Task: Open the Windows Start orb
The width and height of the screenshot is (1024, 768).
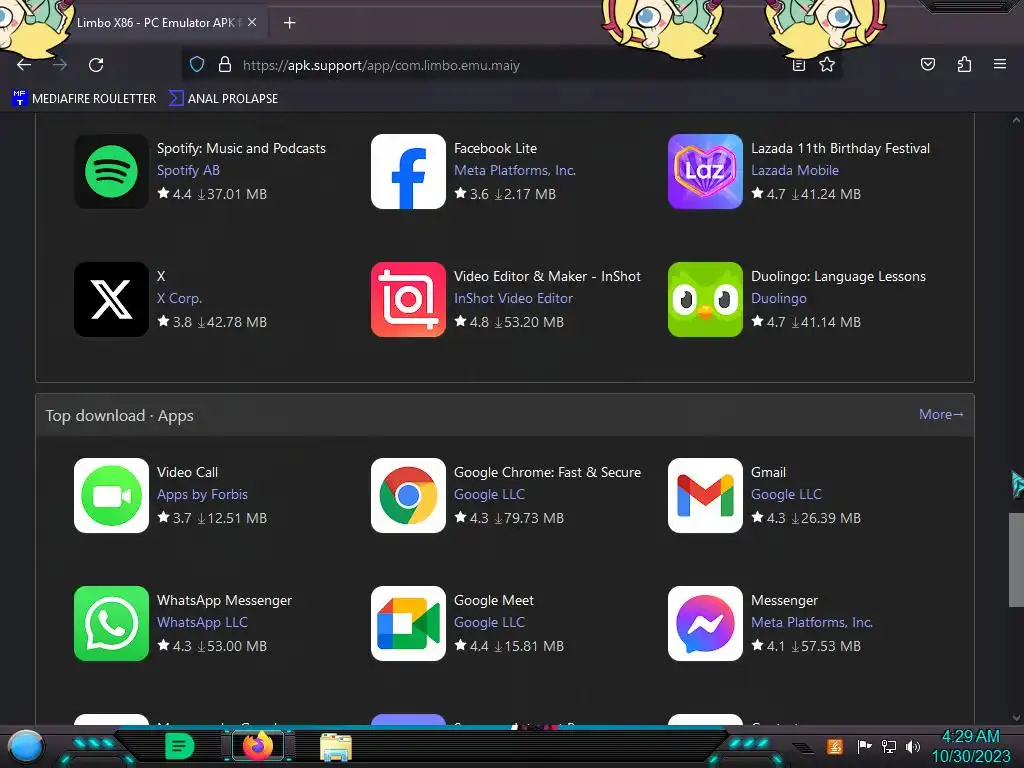Action: coord(25,747)
